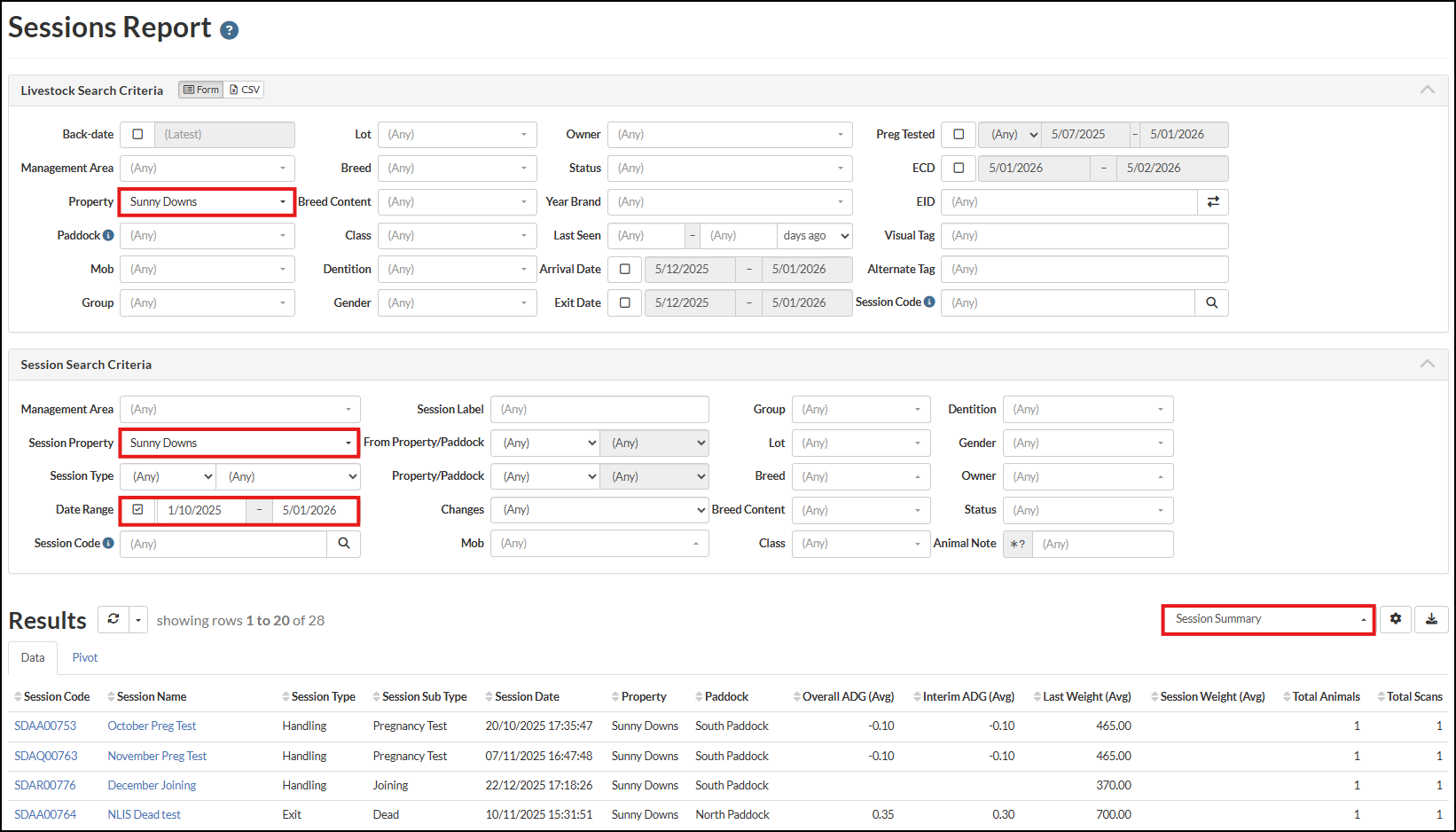The width and height of the screenshot is (1456, 832).
Task: Open session SDAA00753 link
Action: click(x=45, y=726)
